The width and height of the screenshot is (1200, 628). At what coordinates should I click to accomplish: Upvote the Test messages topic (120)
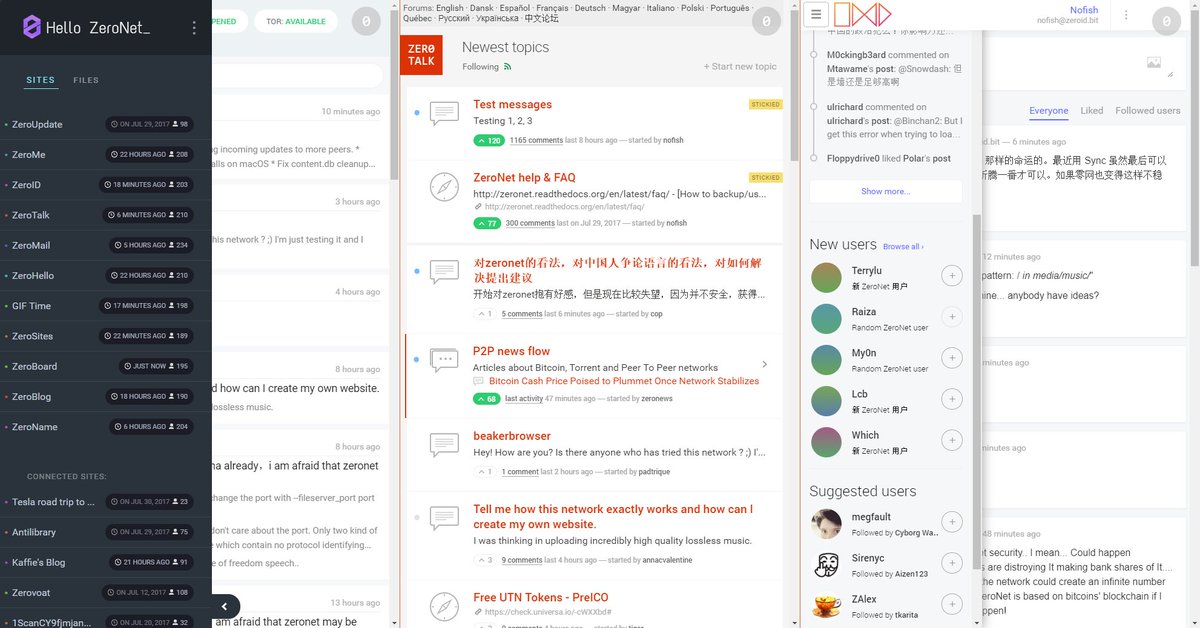coord(489,141)
